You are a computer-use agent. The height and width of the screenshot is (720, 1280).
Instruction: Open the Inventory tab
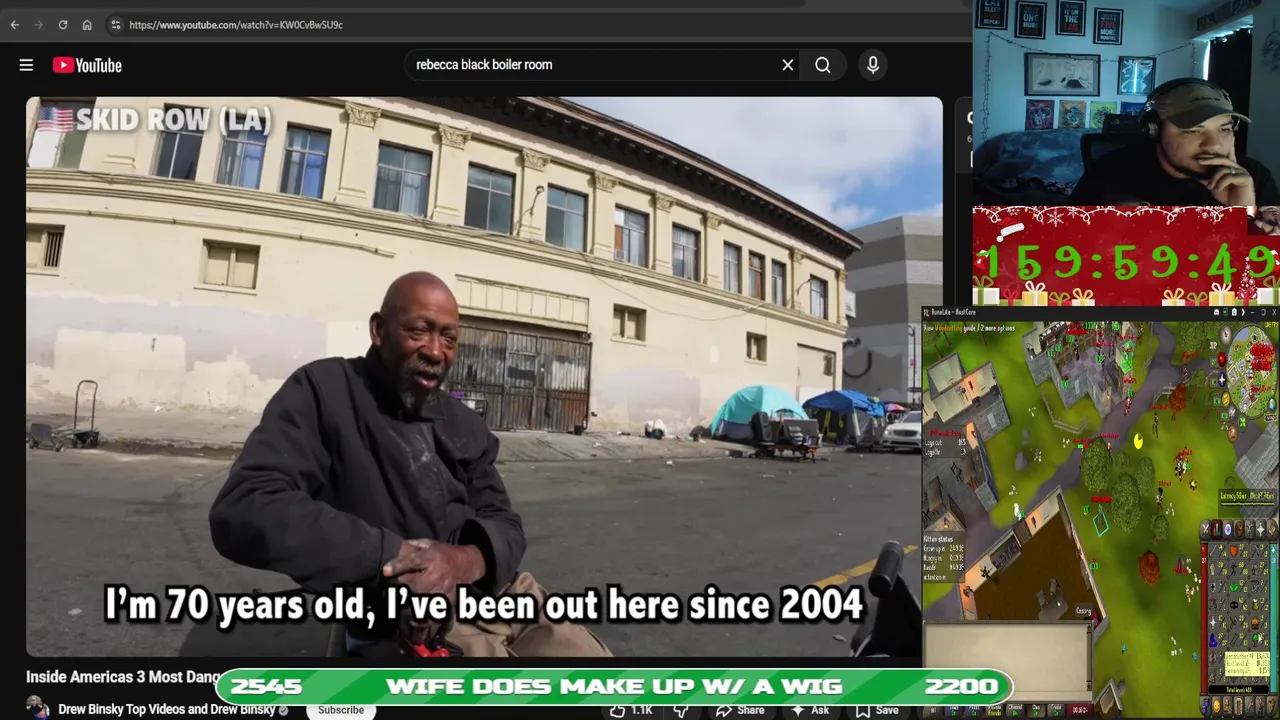click(x=1238, y=528)
